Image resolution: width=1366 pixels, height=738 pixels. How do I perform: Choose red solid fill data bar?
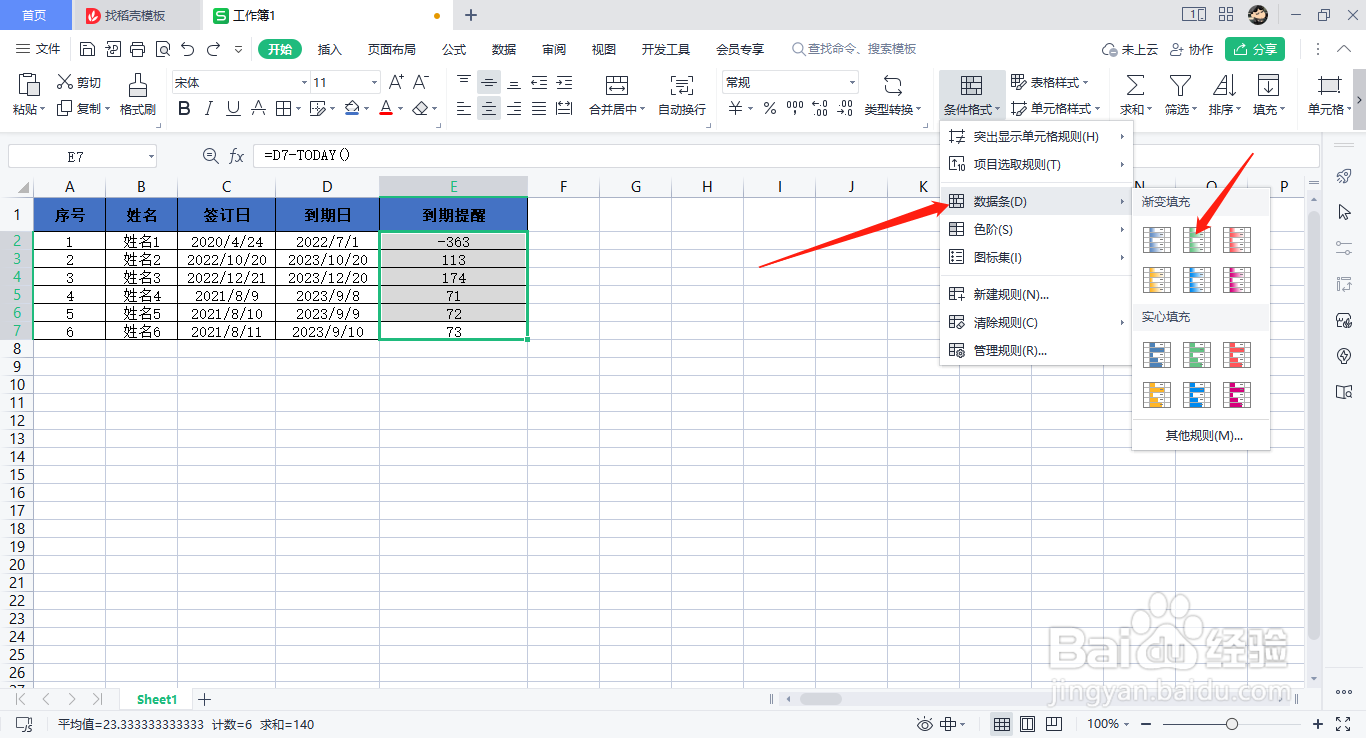coord(1238,355)
